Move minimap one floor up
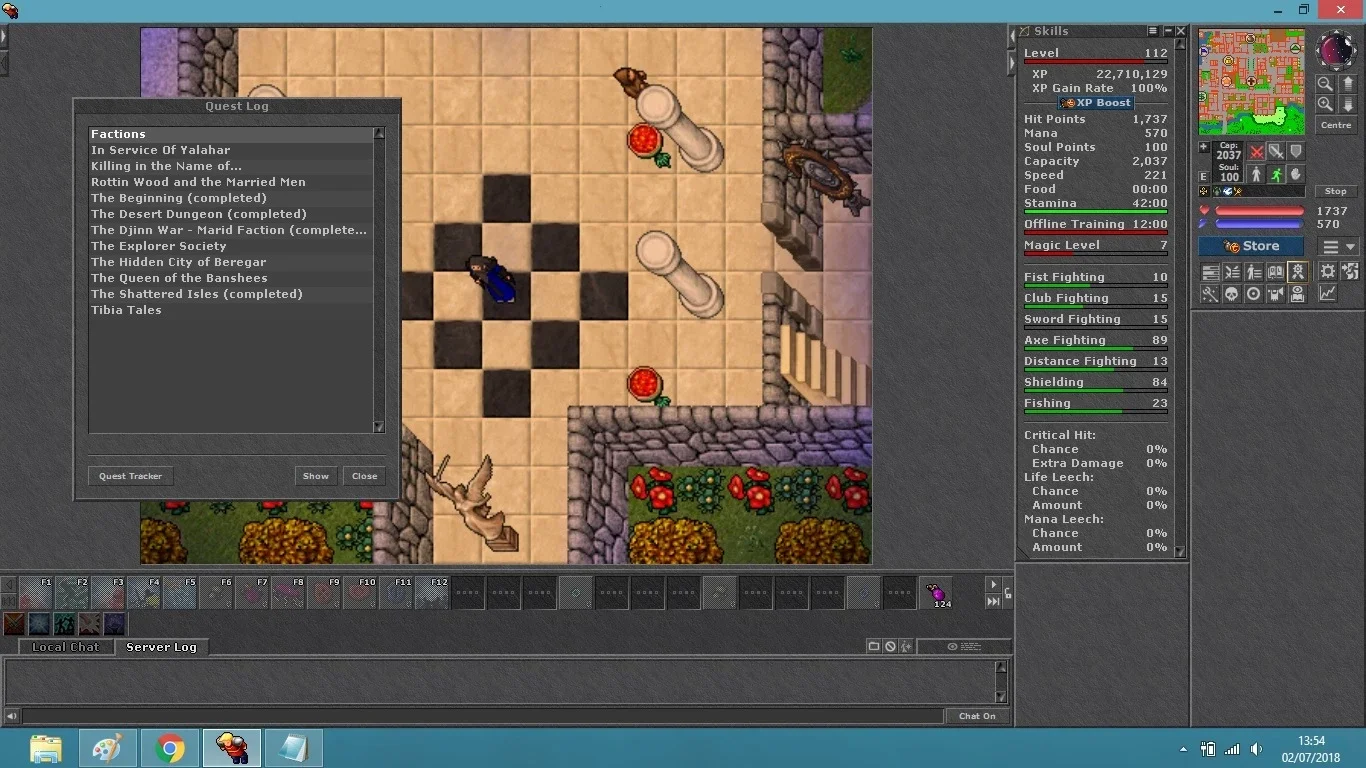Image resolution: width=1366 pixels, height=768 pixels. click(x=1348, y=84)
